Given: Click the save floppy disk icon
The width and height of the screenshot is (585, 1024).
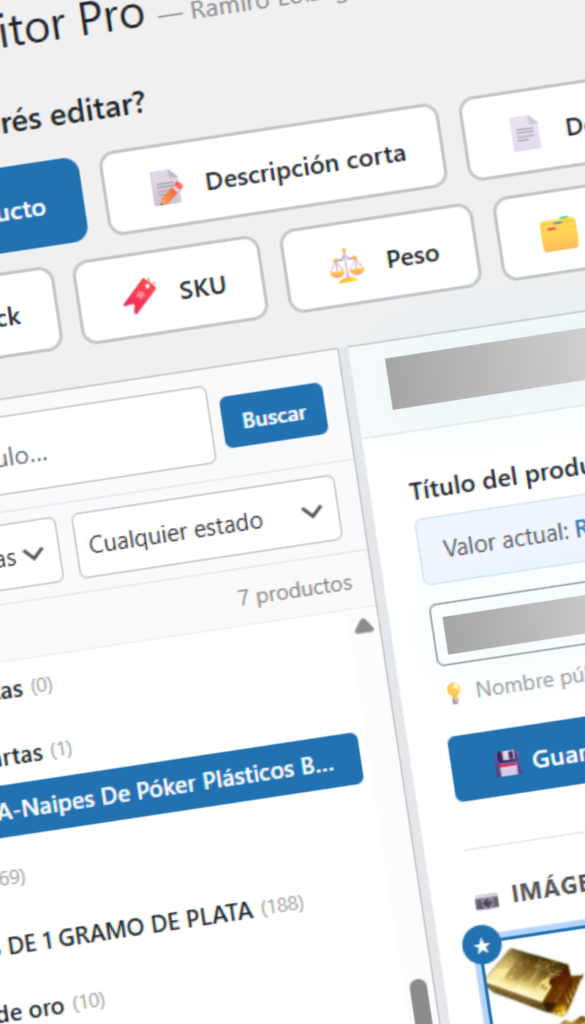Looking at the screenshot, I should [x=507, y=763].
